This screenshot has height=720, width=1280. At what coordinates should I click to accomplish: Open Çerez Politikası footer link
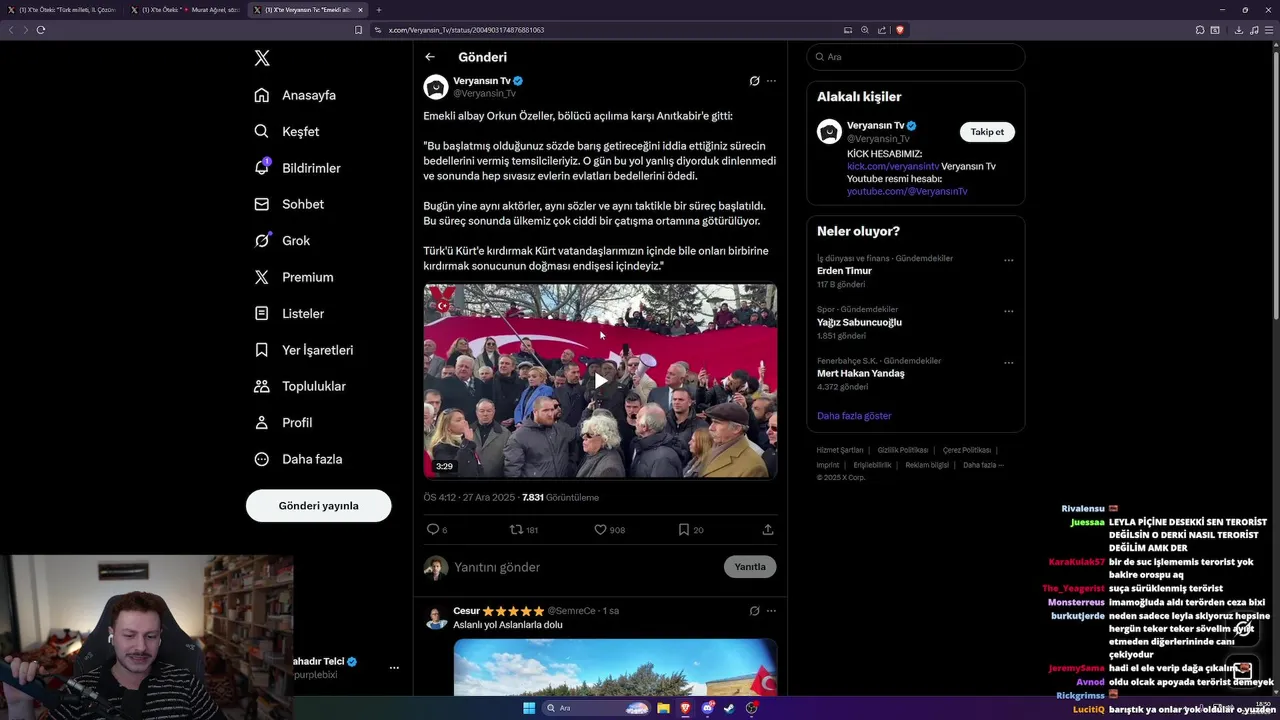tap(967, 450)
